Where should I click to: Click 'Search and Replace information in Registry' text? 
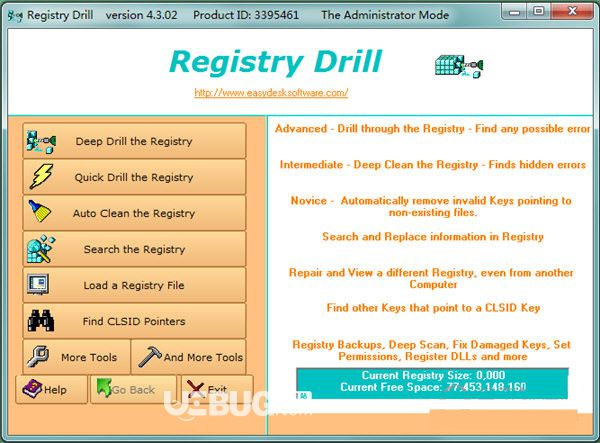[x=433, y=236]
